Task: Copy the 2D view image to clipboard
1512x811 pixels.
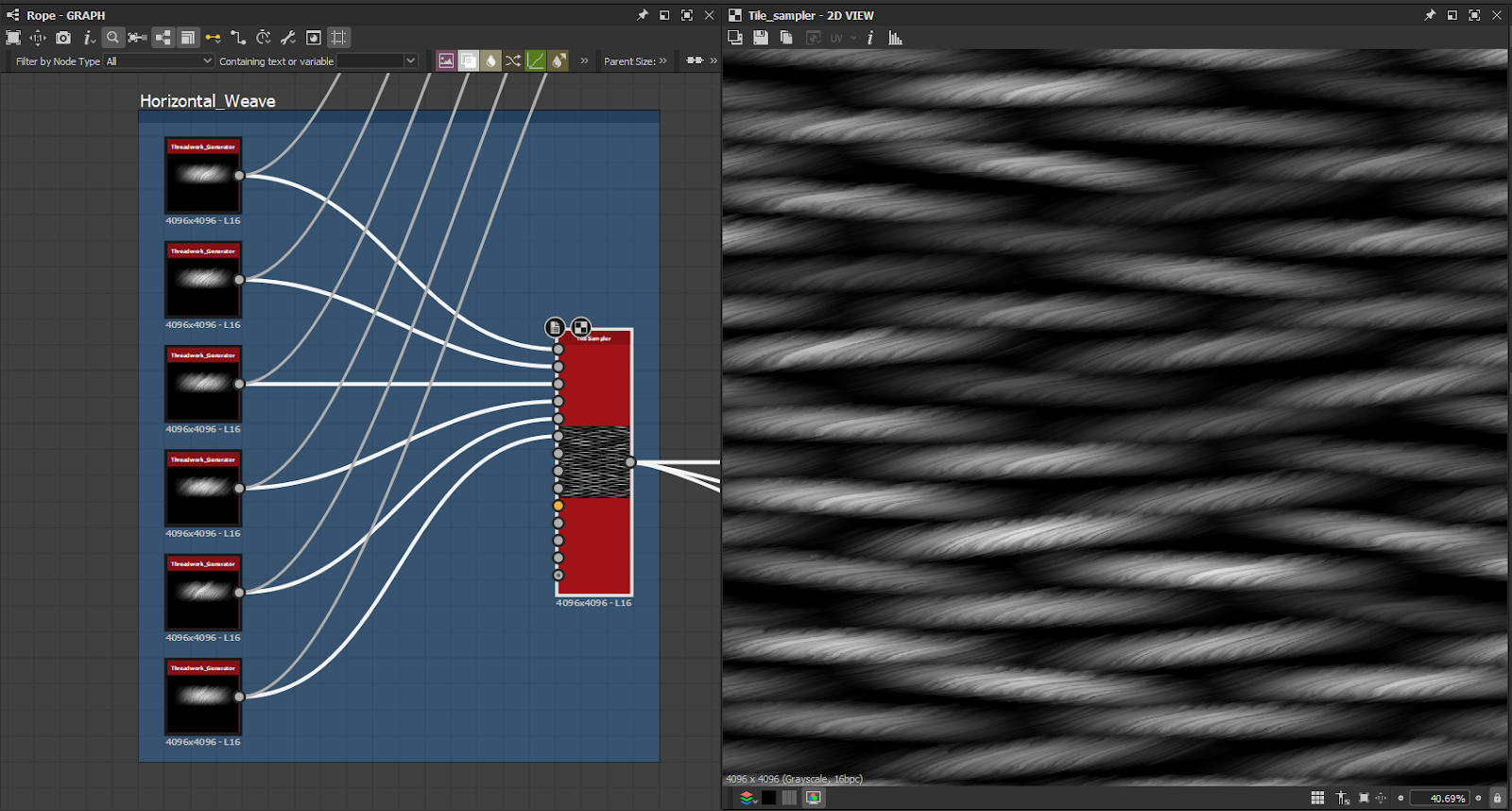Action: tap(786, 38)
